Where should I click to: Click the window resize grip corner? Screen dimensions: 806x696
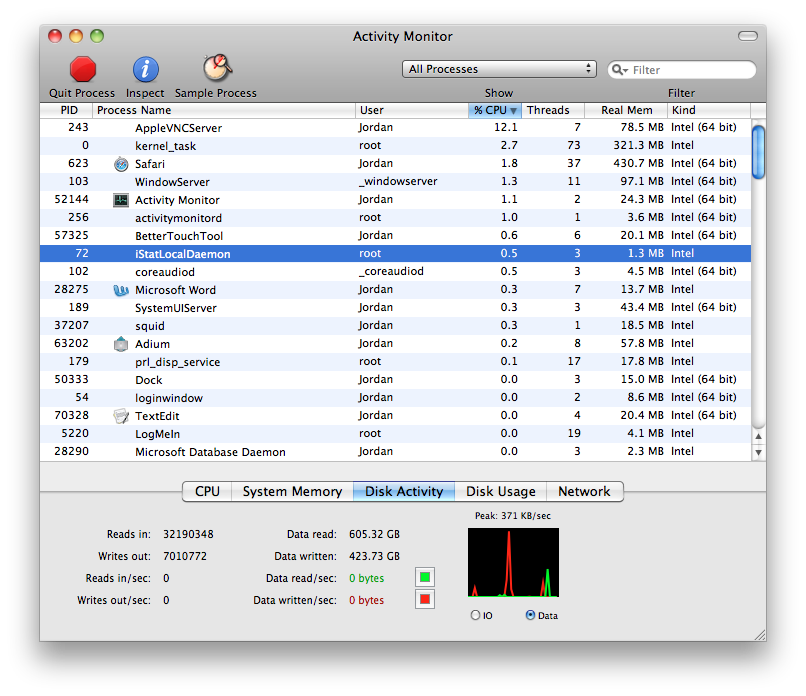(760, 635)
